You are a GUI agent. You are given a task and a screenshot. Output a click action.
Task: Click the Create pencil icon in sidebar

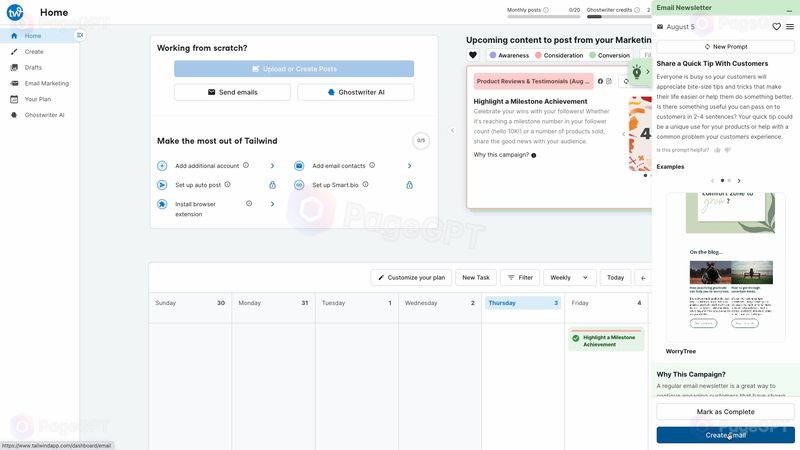pos(14,52)
